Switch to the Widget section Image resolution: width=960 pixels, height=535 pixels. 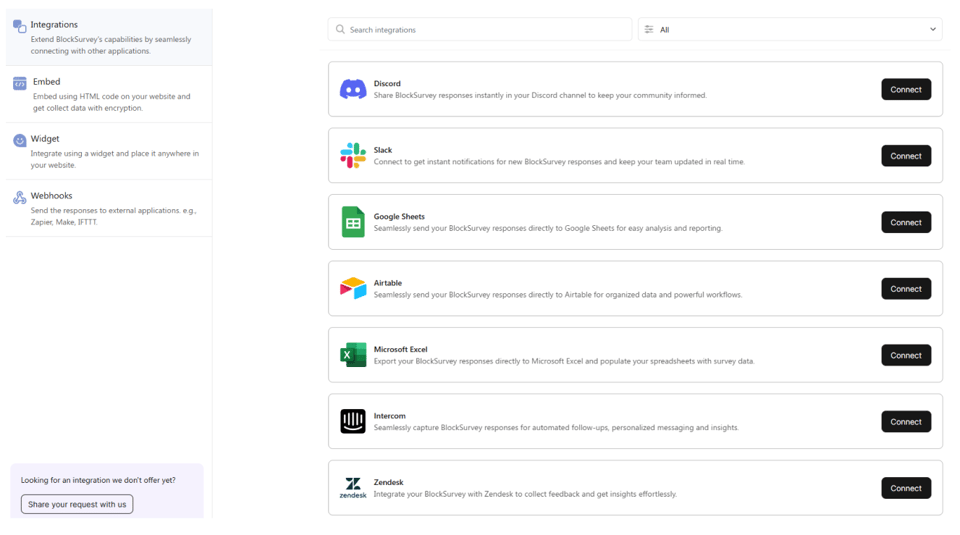[x=109, y=151]
